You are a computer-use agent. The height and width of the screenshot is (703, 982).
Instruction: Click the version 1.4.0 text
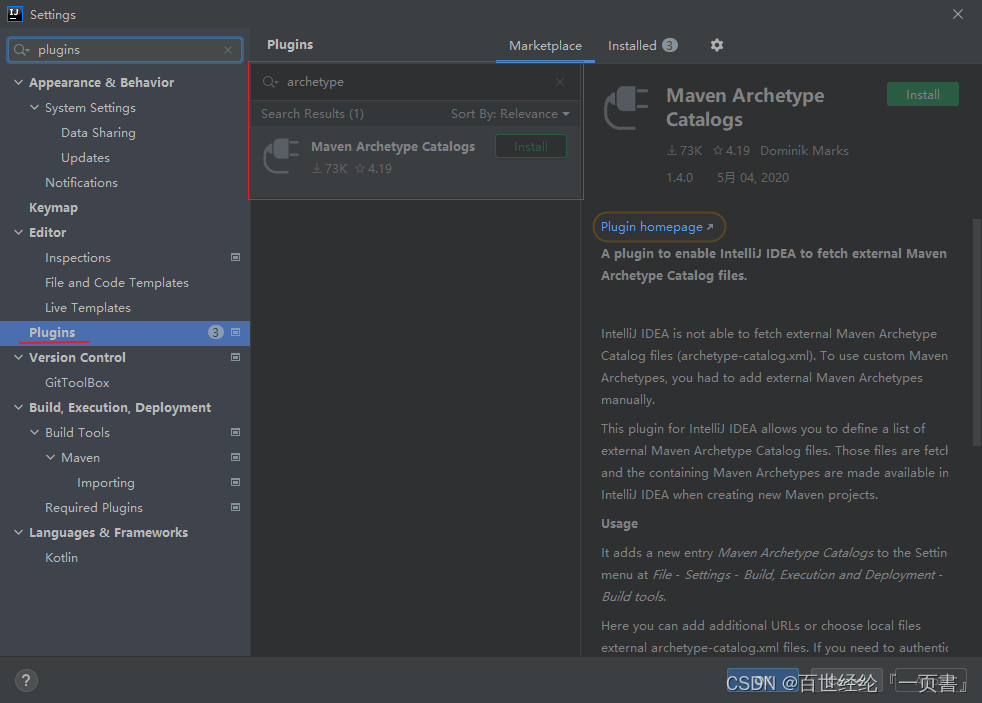pos(680,178)
